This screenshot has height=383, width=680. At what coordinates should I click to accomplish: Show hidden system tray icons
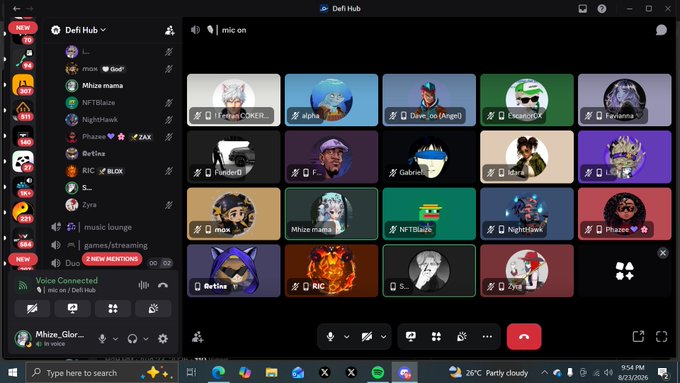click(x=544, y=373)
